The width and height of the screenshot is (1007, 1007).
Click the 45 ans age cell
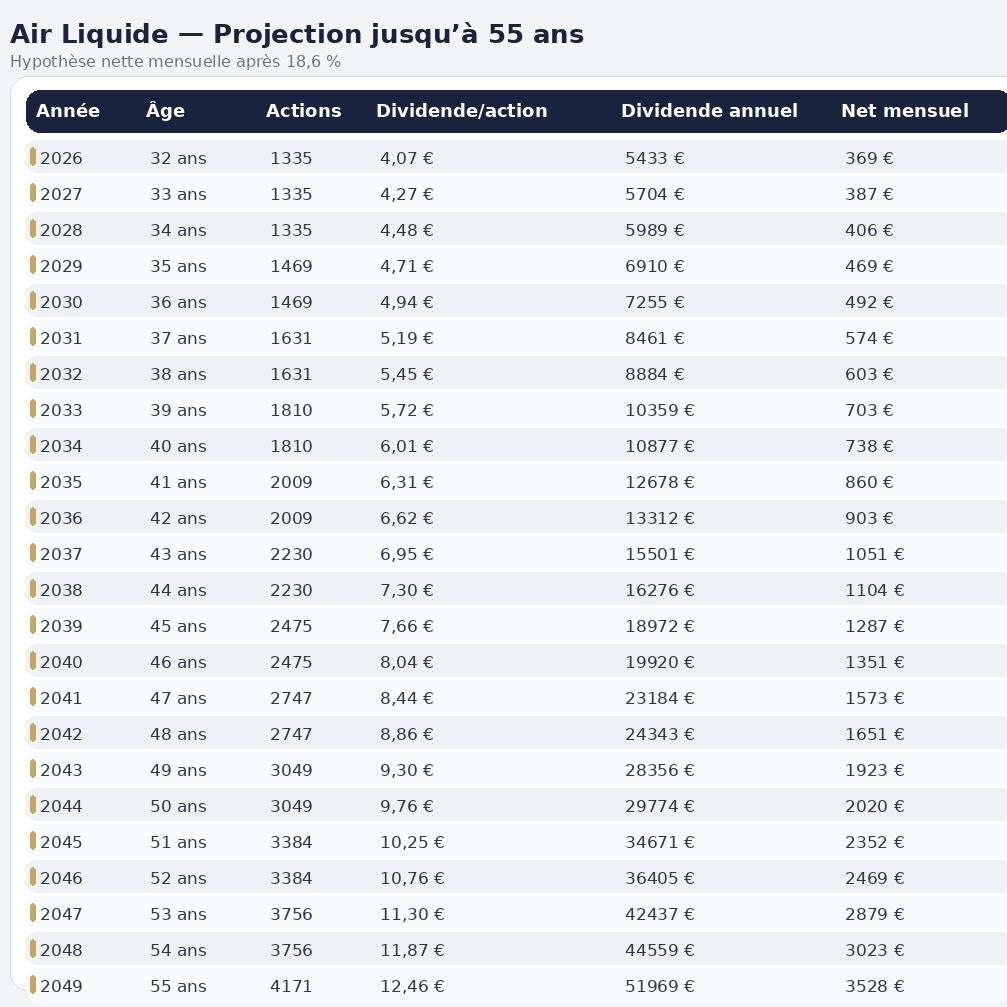coord(178,626)
